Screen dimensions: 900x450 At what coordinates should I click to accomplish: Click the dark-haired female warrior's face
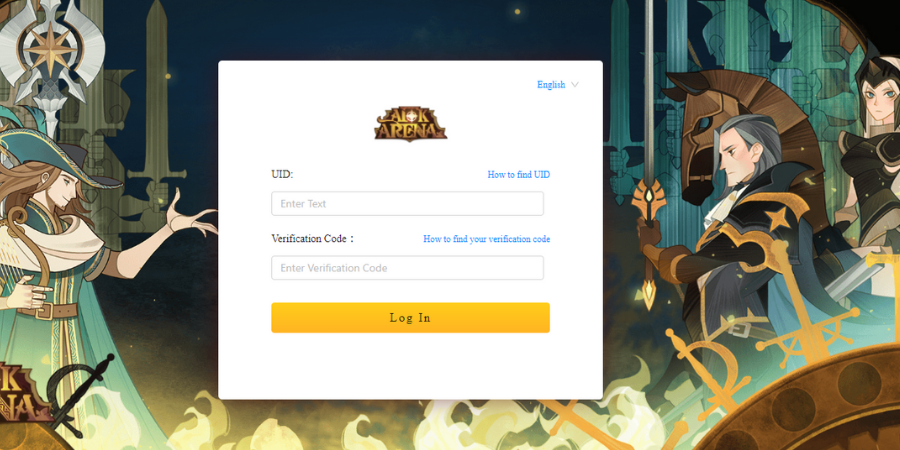879,99
